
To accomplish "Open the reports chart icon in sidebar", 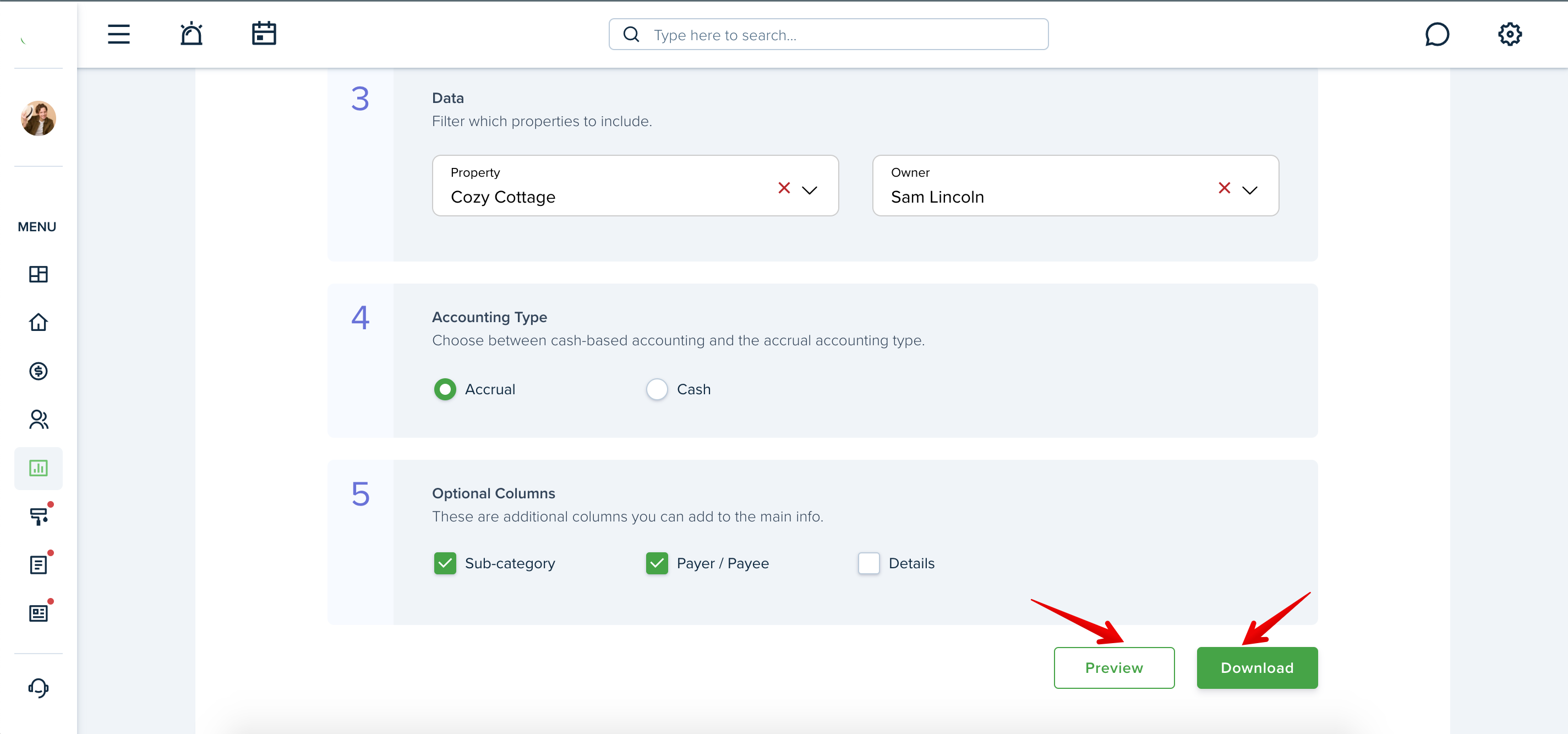I will [x=39, y=468].
